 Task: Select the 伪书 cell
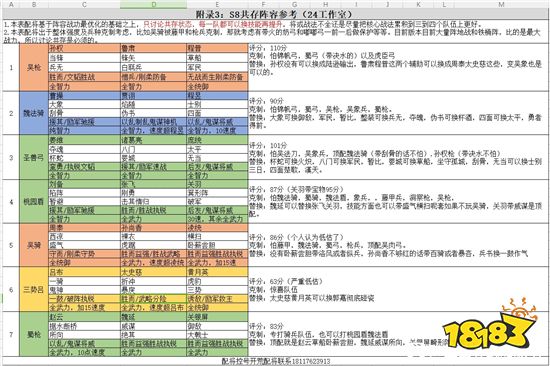coord(154,113)
